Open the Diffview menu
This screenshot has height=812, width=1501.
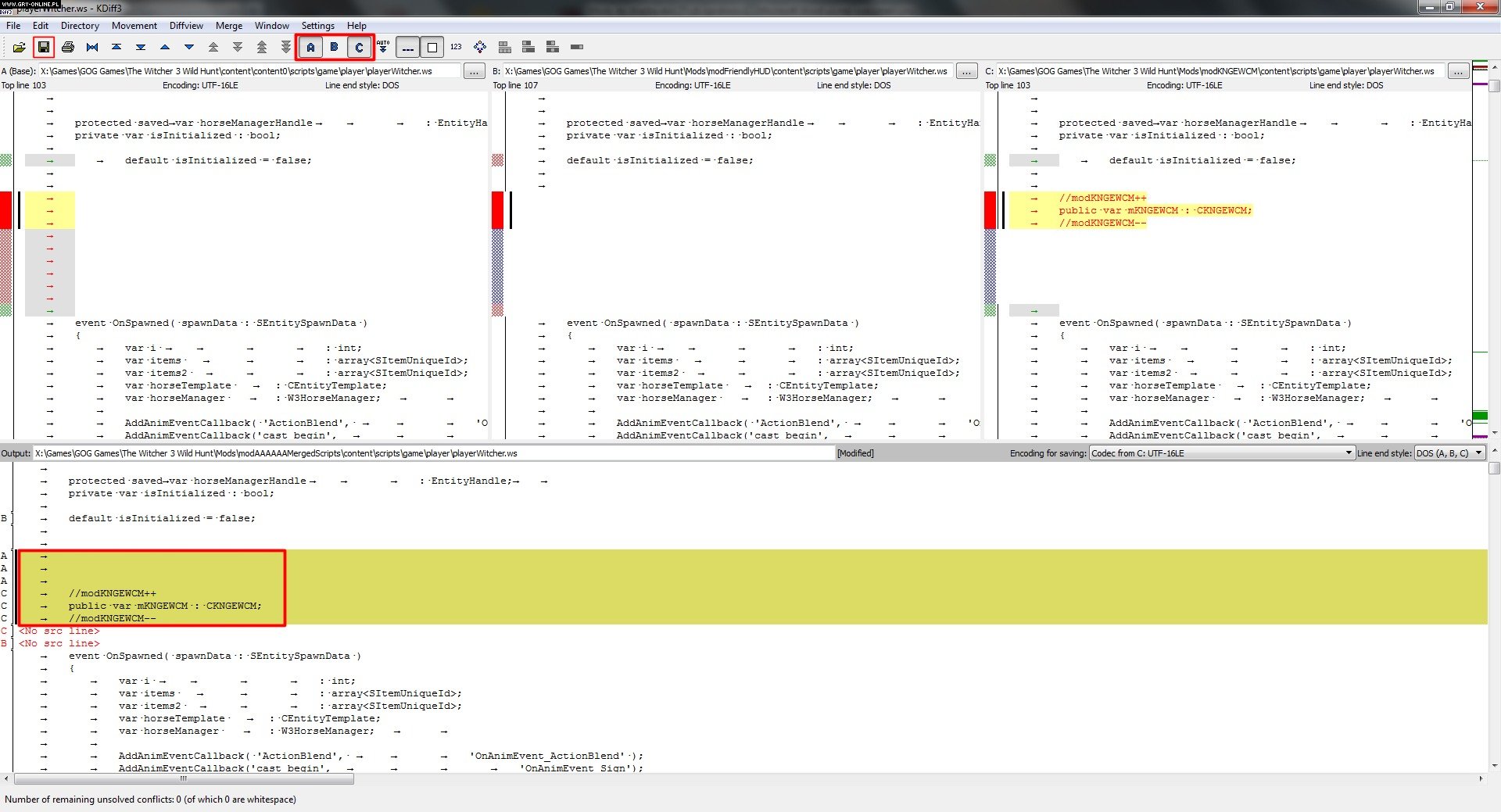click(x=186, y=26)
